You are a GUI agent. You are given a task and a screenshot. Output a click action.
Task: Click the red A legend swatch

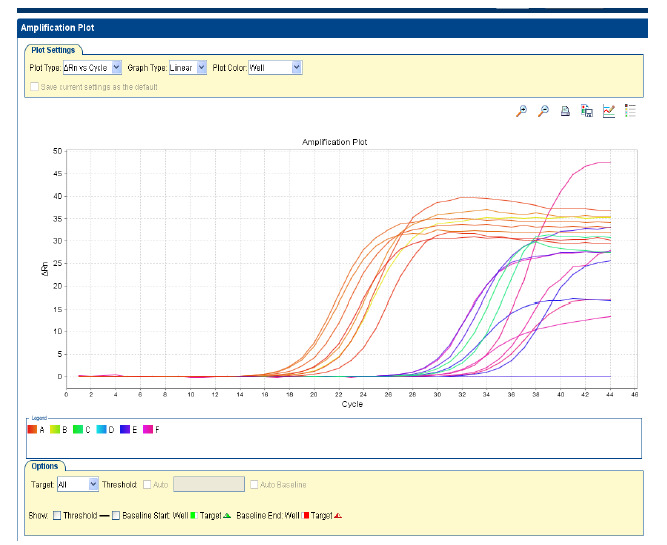point(32,429)
